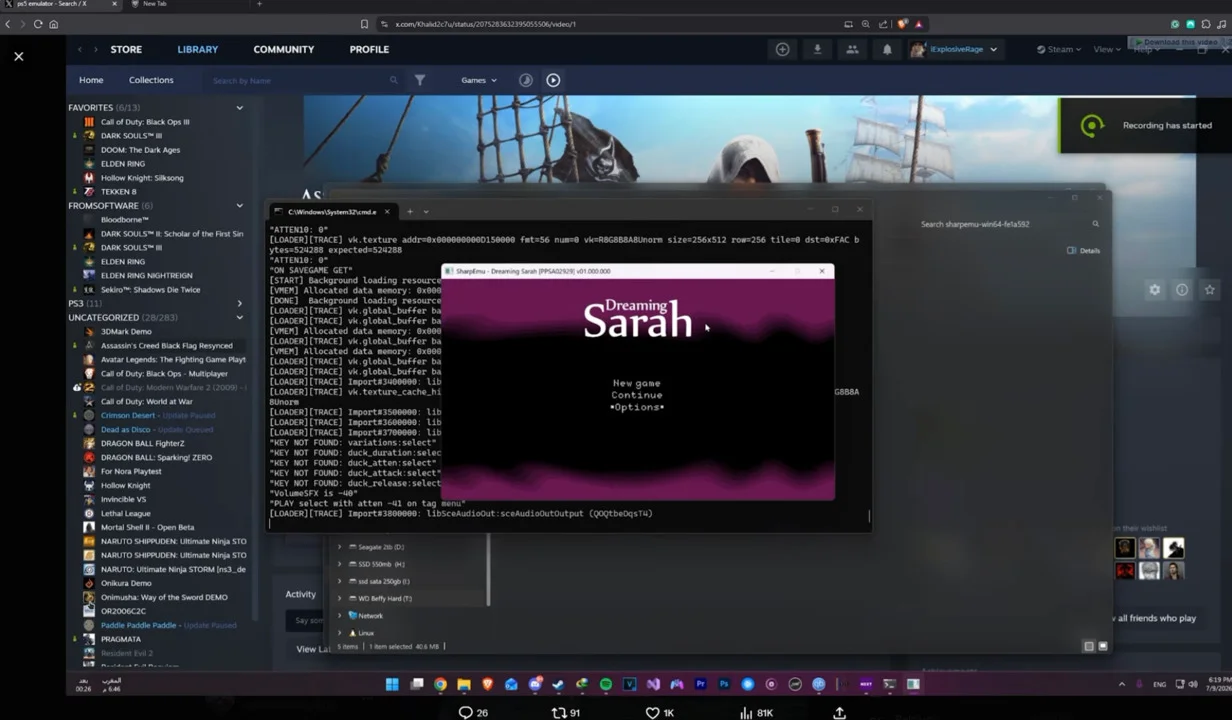The height and width of the screenshot is (720, 1232).
Task: Click the Collections link
Action: pos(151,80)
